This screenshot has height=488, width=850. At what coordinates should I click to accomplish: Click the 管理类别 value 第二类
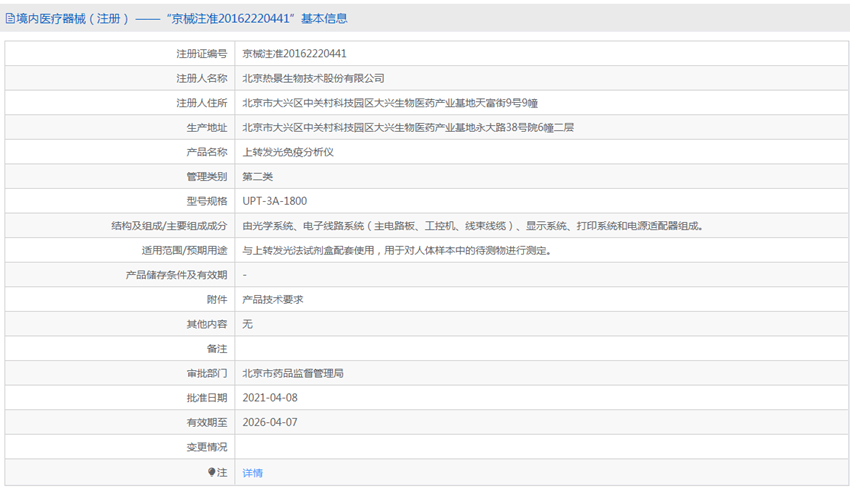257,177
